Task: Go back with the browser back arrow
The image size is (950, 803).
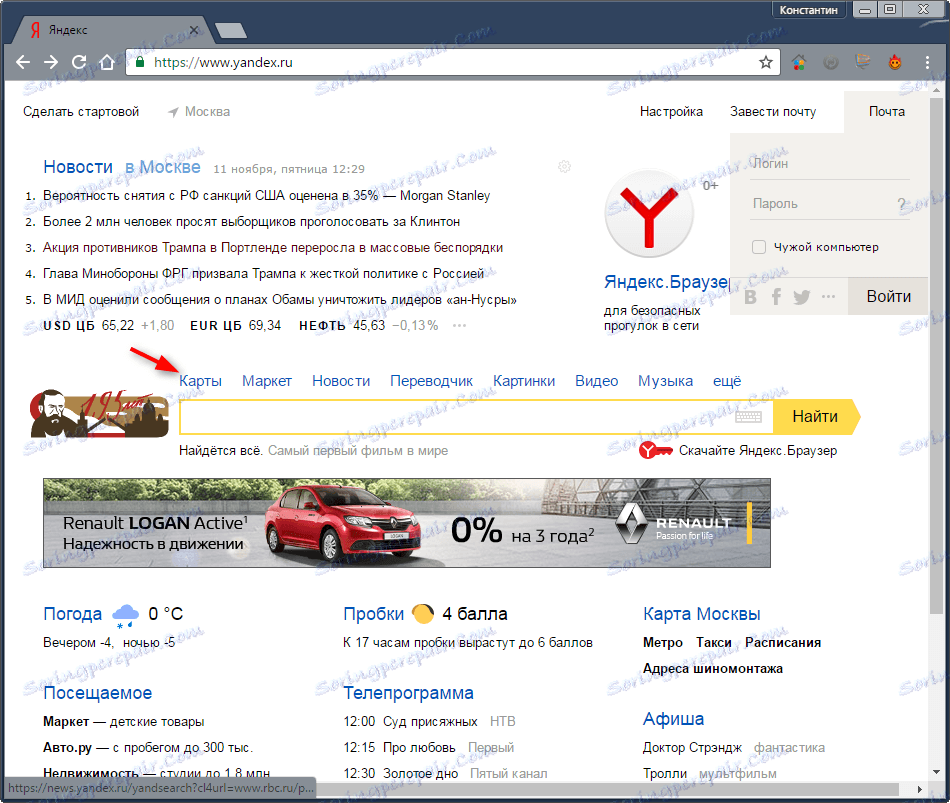Action: (22, 62)
